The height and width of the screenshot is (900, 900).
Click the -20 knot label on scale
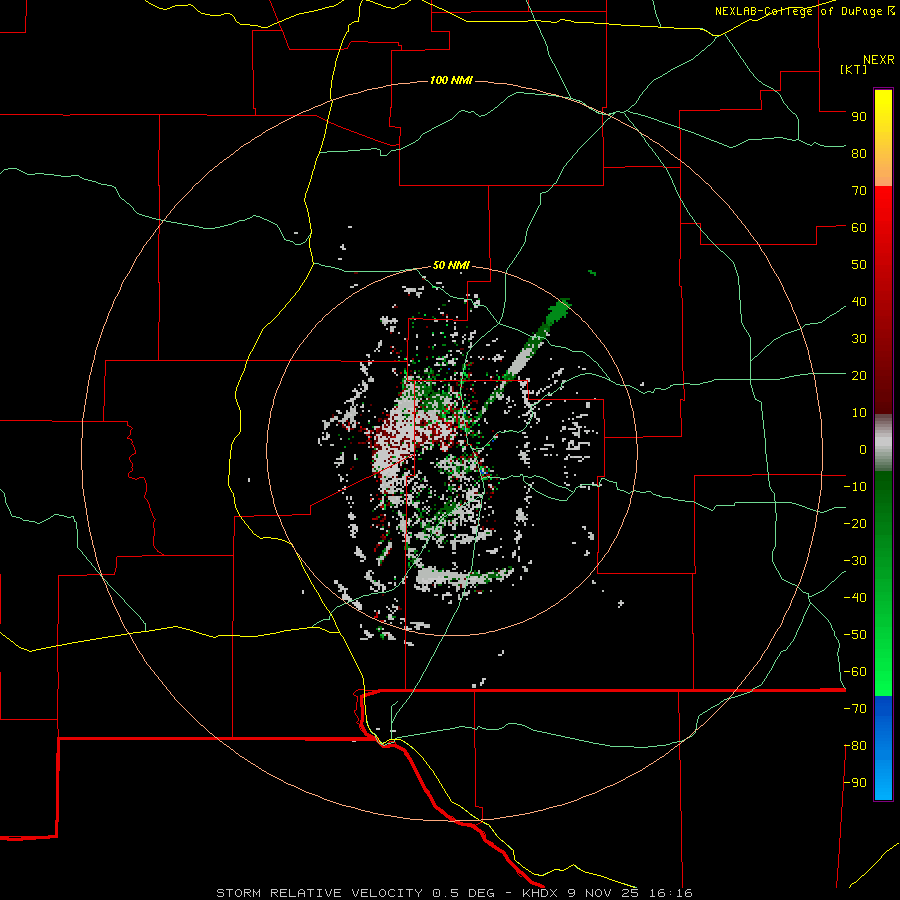(x=855, y=523)
